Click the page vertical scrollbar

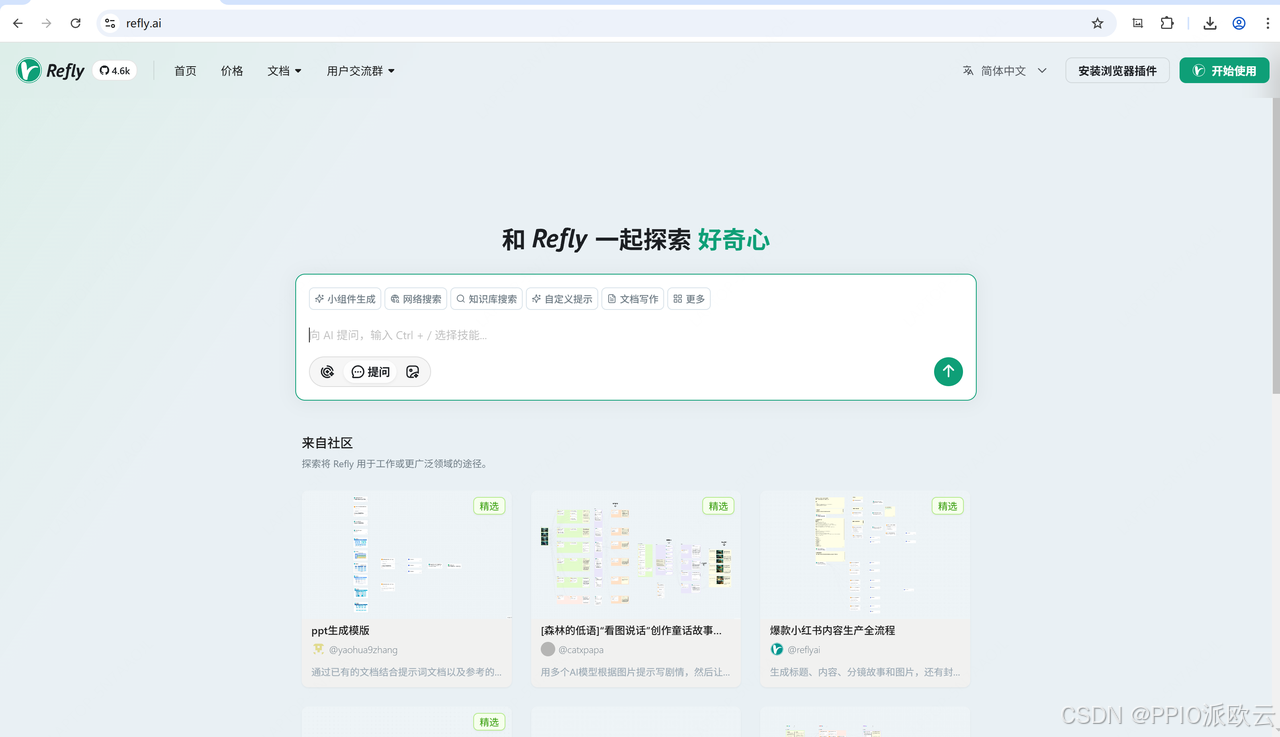pyautogui.click(x=1275, y=245)
